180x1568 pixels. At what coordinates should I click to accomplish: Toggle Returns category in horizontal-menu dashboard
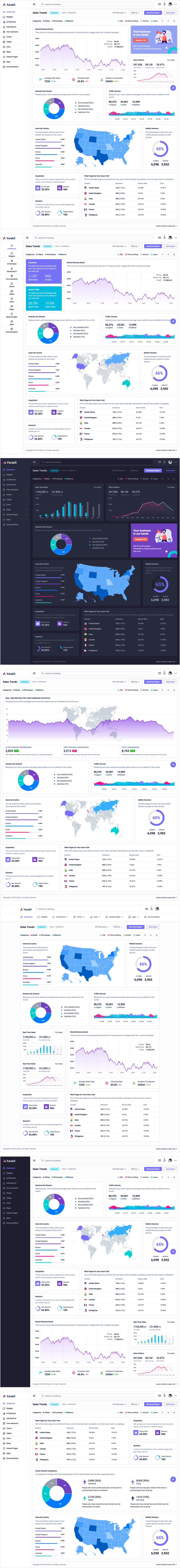point(58,935)
